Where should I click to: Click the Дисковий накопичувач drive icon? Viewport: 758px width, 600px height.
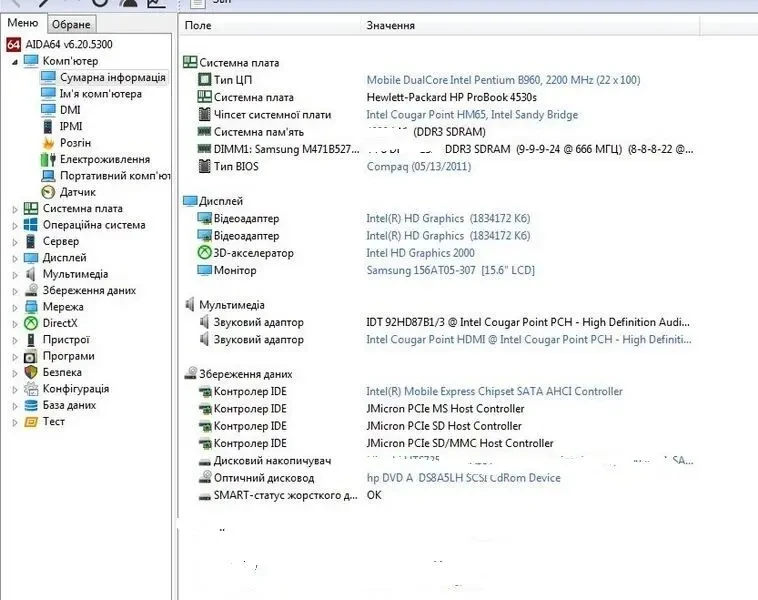(204, 462)
